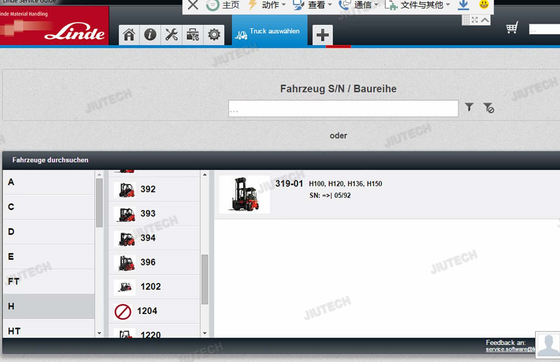
Task: Choose truck series 1202
Action: click(x=154, y=287)
